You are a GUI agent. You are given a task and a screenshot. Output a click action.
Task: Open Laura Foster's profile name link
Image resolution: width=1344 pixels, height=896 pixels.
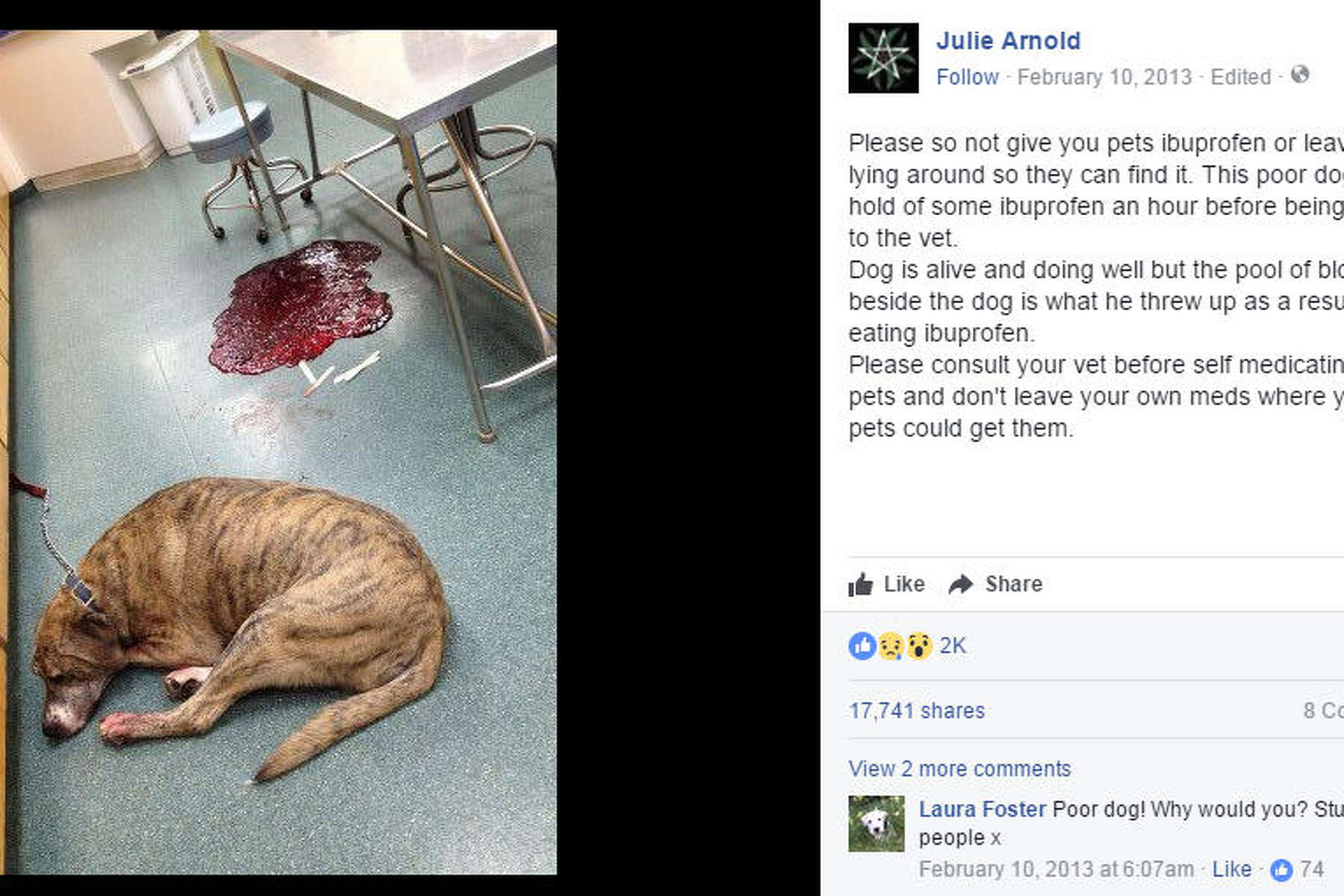coord(982,809)
